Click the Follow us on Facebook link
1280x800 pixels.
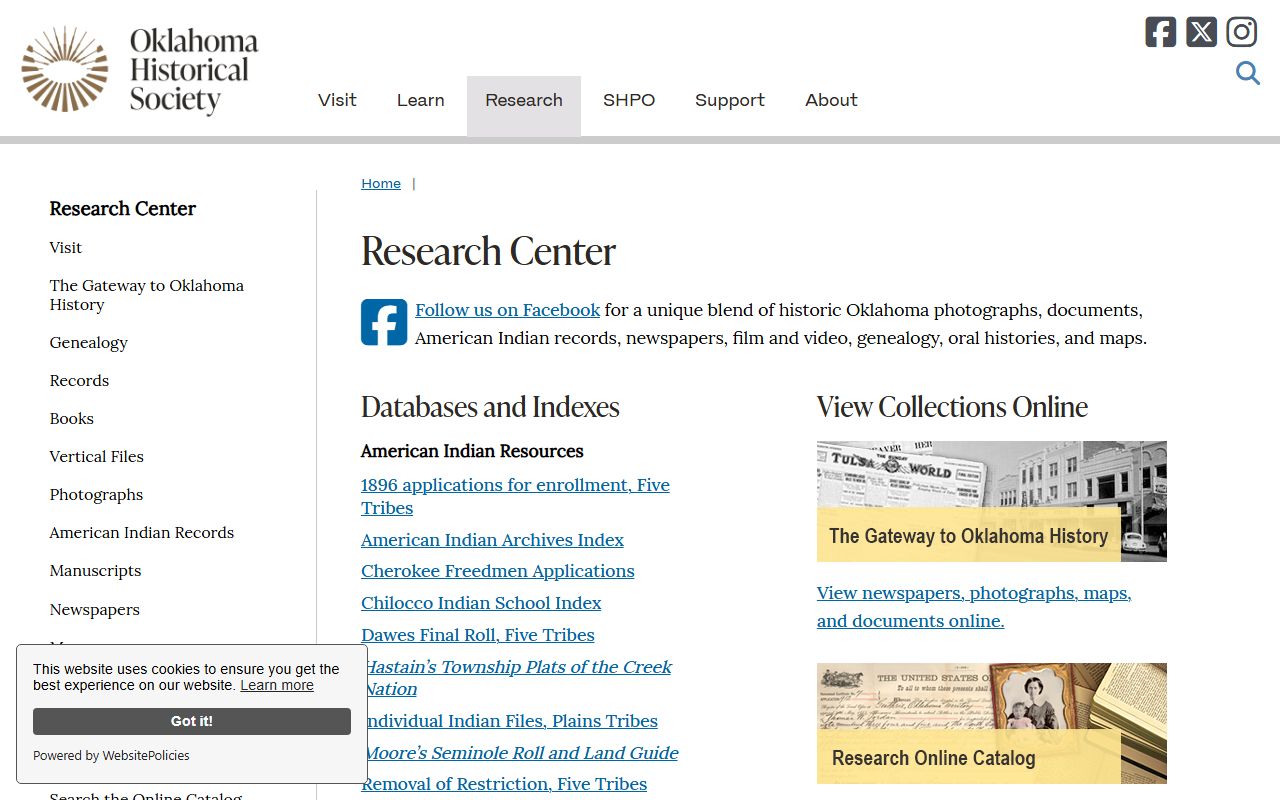click(507, 310)
